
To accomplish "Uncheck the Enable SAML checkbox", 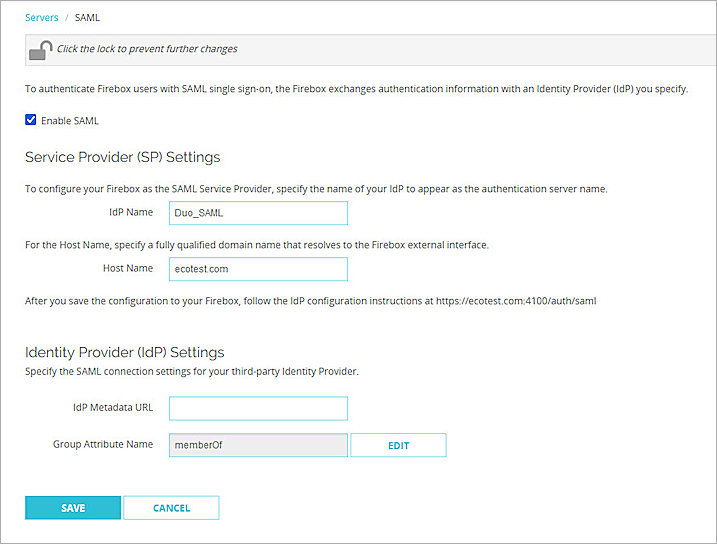I will [x=31, y=121].
